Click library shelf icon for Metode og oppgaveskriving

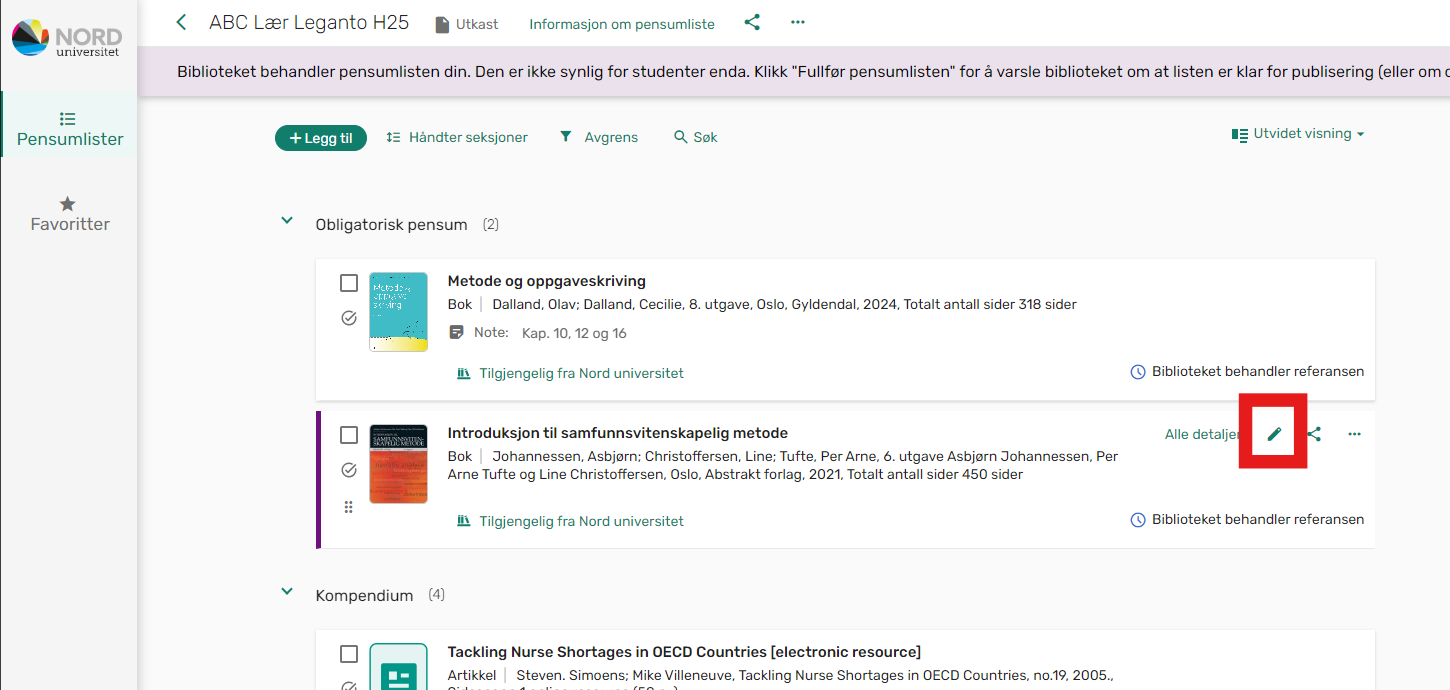click(464, 373)
